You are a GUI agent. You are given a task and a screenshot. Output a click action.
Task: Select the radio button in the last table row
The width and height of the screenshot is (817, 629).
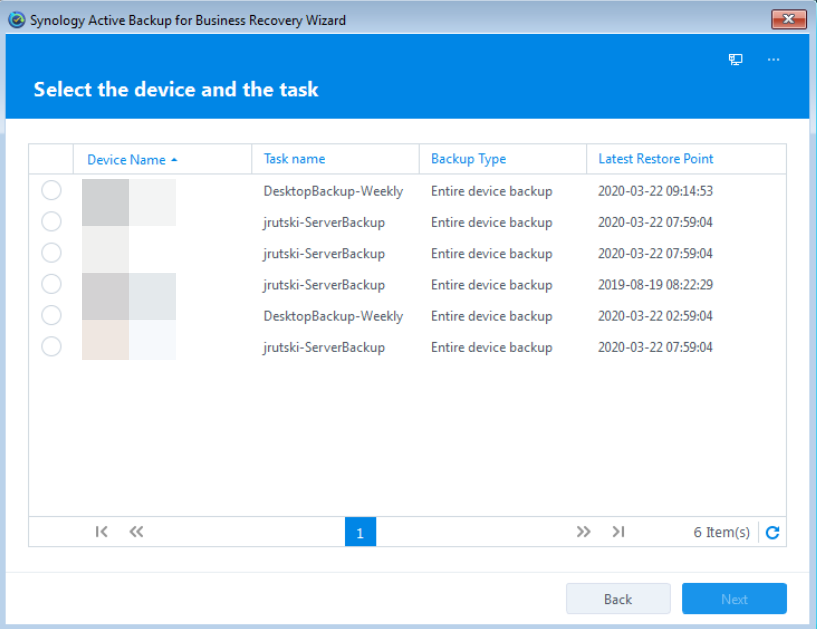[x=51, y=347]
